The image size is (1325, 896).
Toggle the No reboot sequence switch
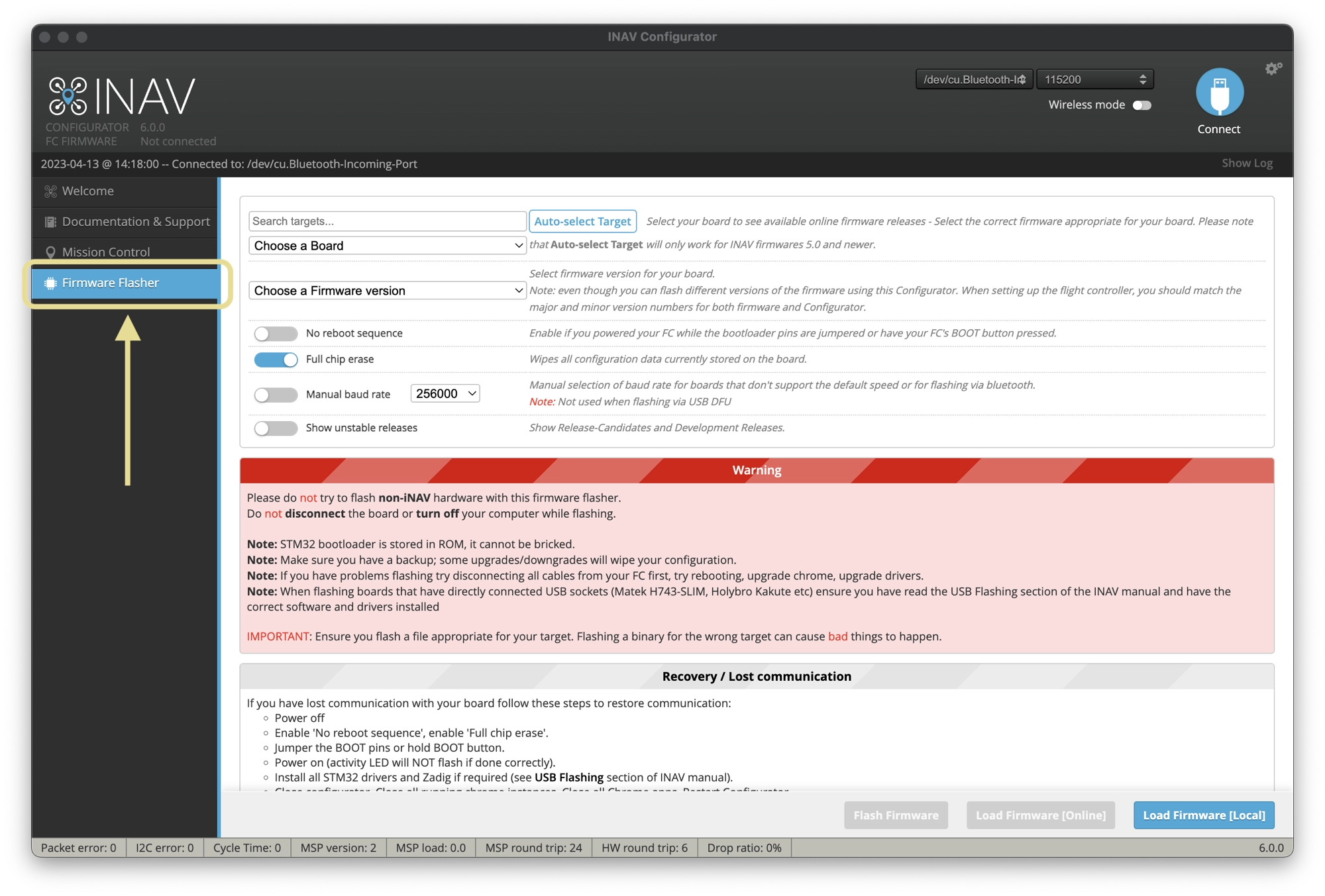274,333
